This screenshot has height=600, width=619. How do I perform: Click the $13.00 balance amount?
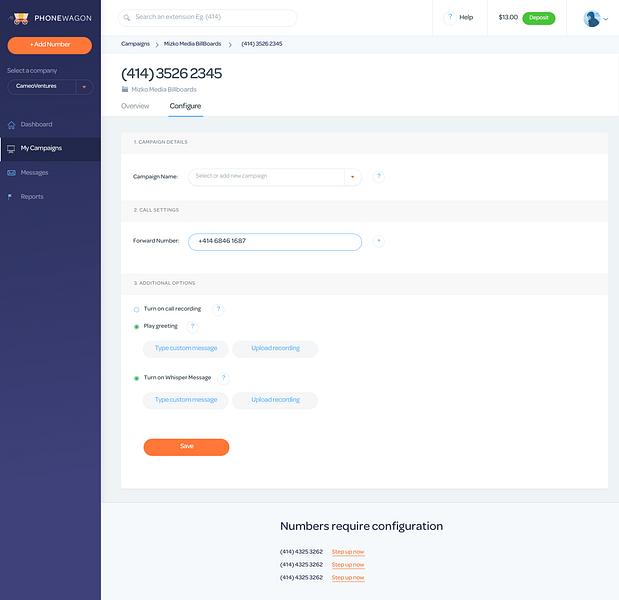508,17
